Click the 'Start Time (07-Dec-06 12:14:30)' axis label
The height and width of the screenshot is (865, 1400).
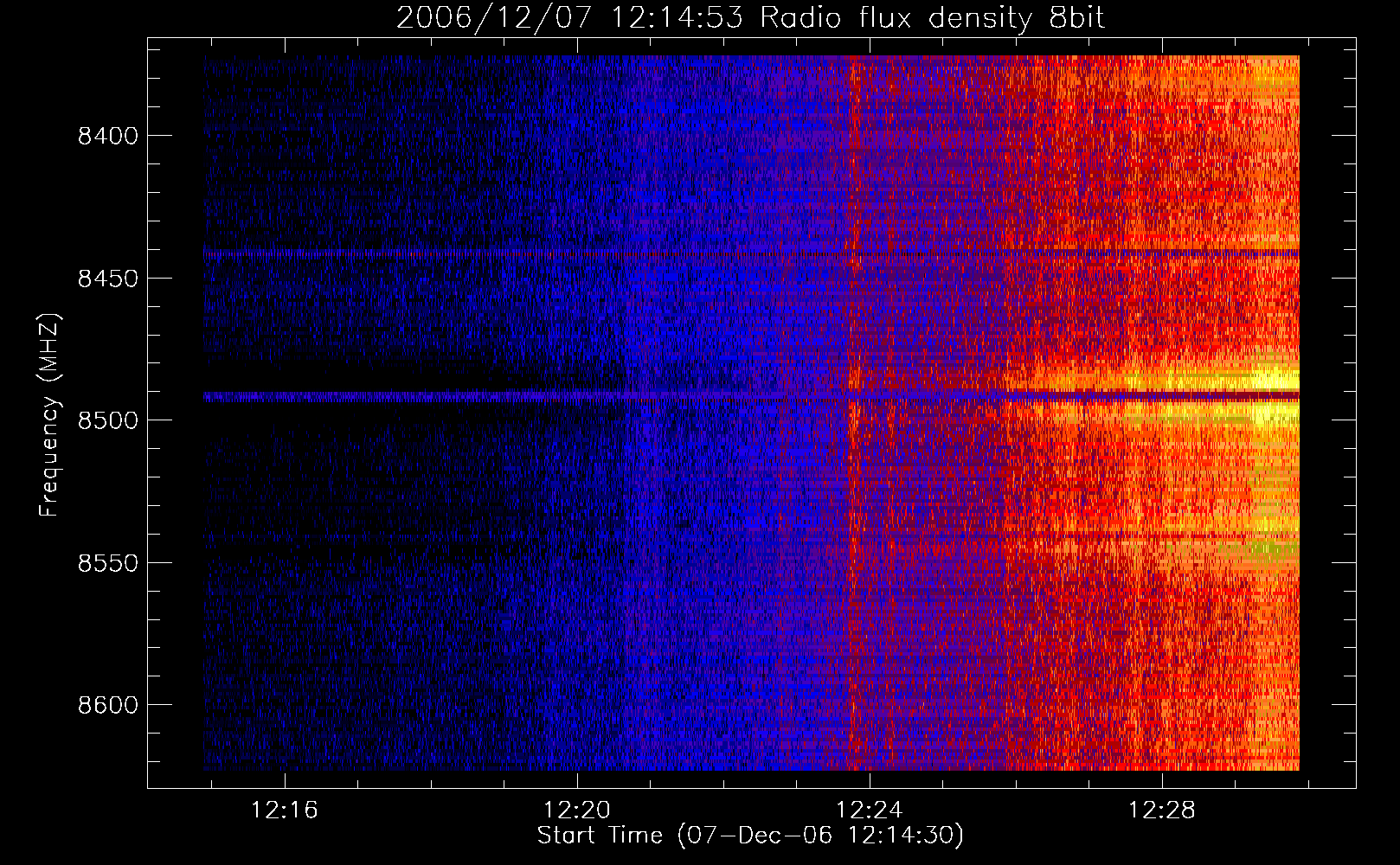click(750, 836)
